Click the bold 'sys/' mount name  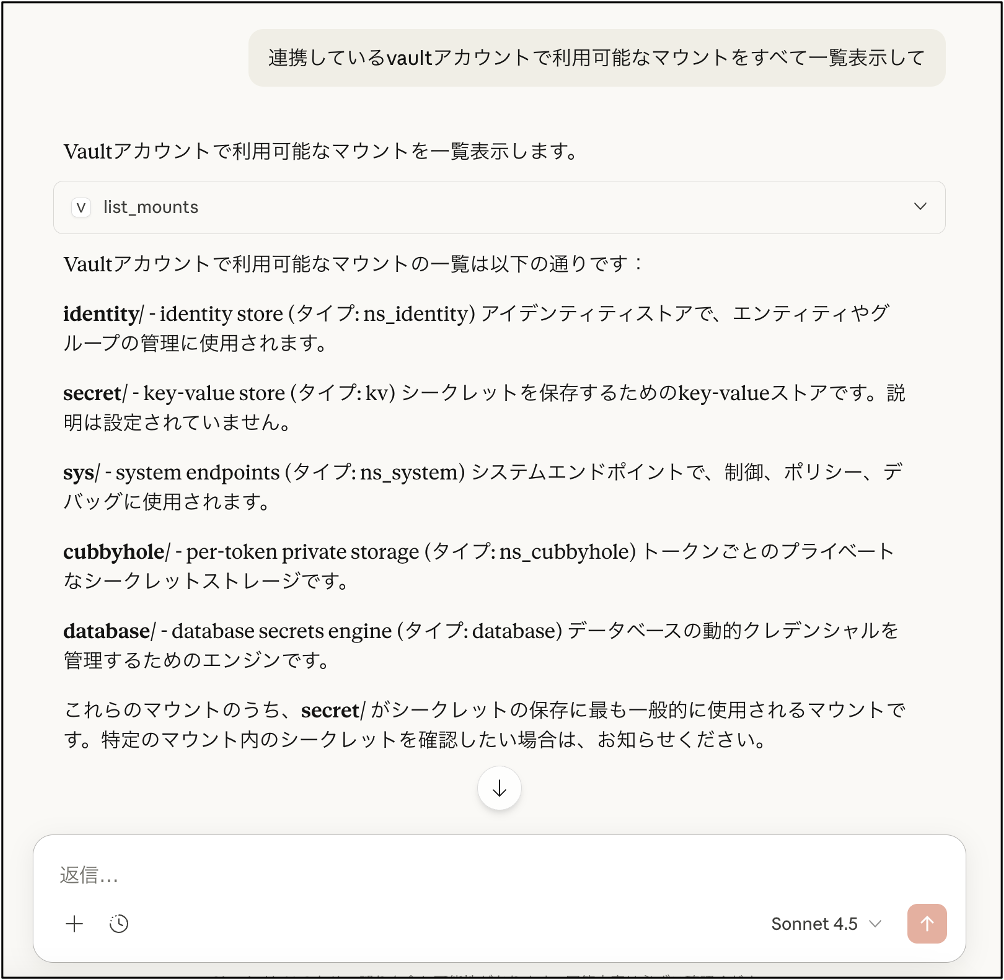click(x=81, y=473)
